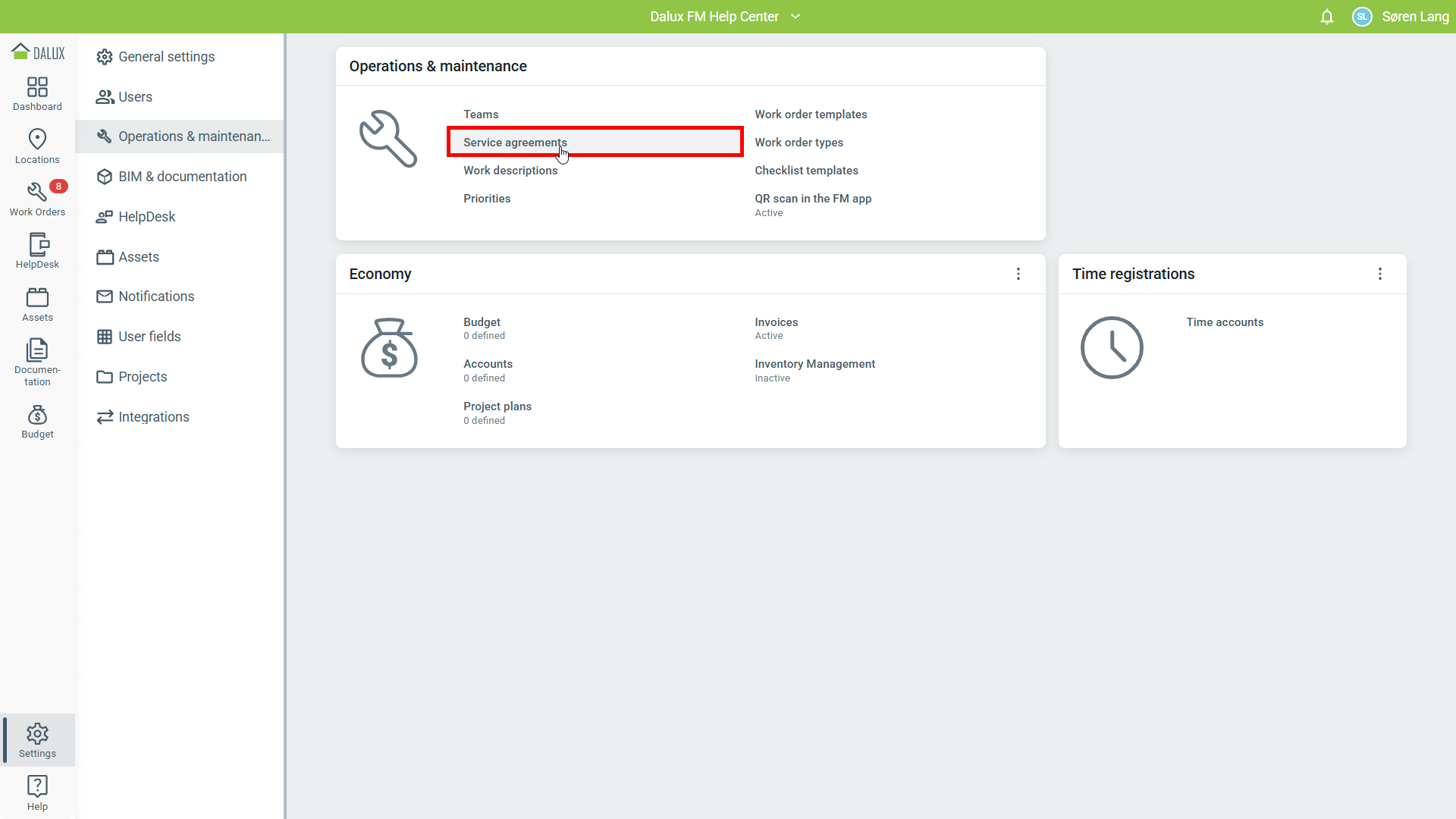Viewport: 1456px width, 819px height.
Task: Open HelpDesk in the left icon rail
Action: pos(37,252)
